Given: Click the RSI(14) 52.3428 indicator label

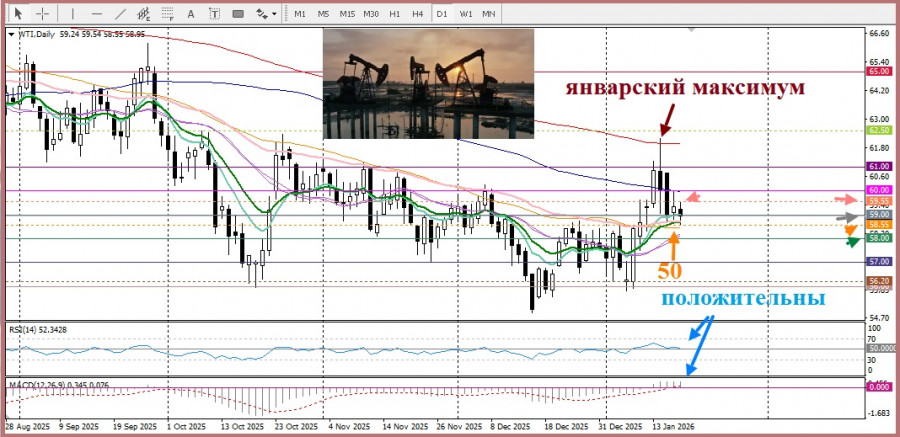Looking at the screenshot, I should [38, 330].
